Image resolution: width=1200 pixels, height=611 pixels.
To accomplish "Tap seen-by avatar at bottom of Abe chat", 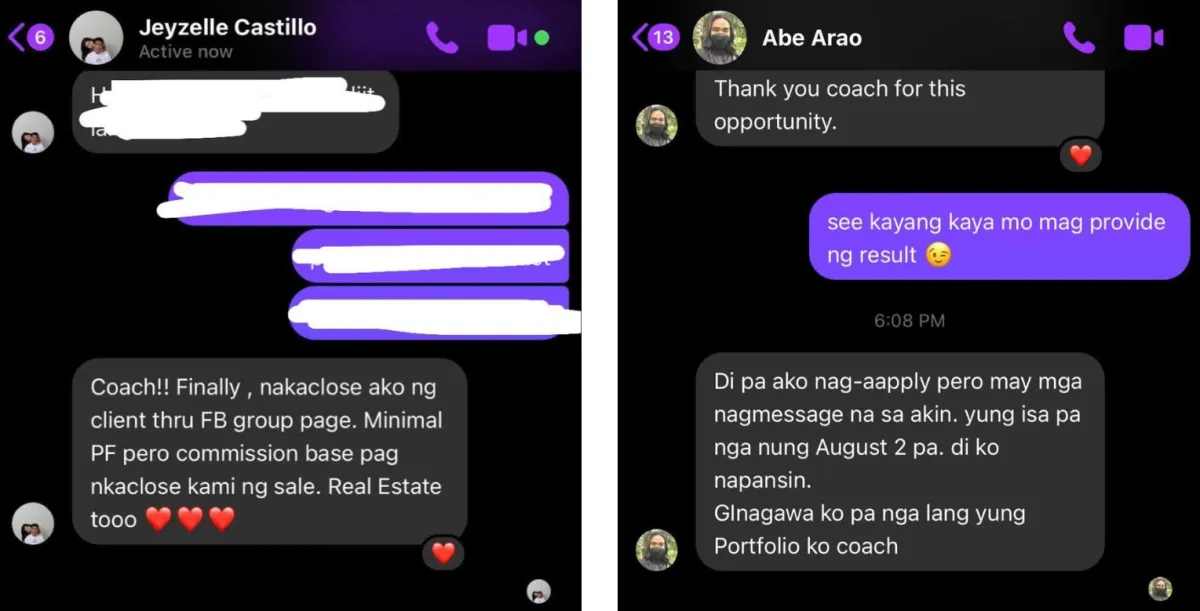I will point(1160,588).
